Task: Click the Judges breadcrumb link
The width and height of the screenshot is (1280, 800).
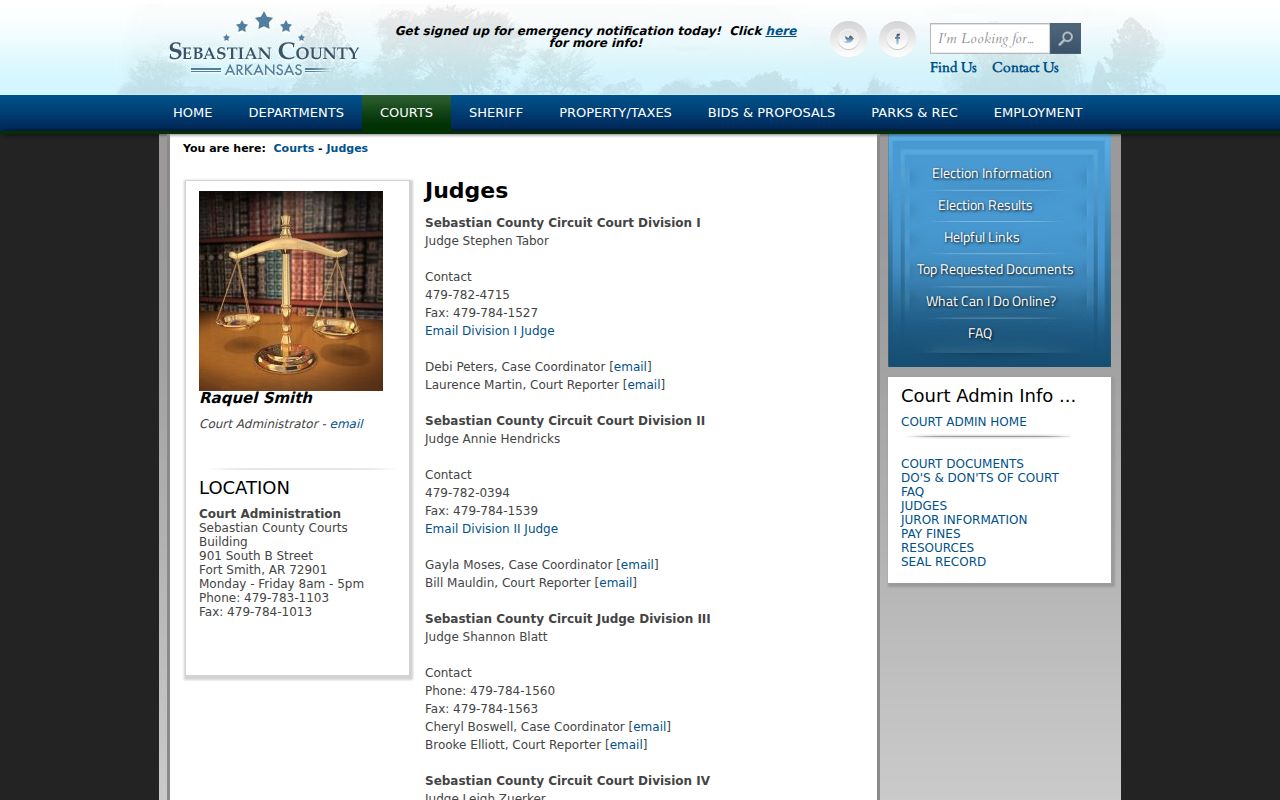Action: pos(347,148)
